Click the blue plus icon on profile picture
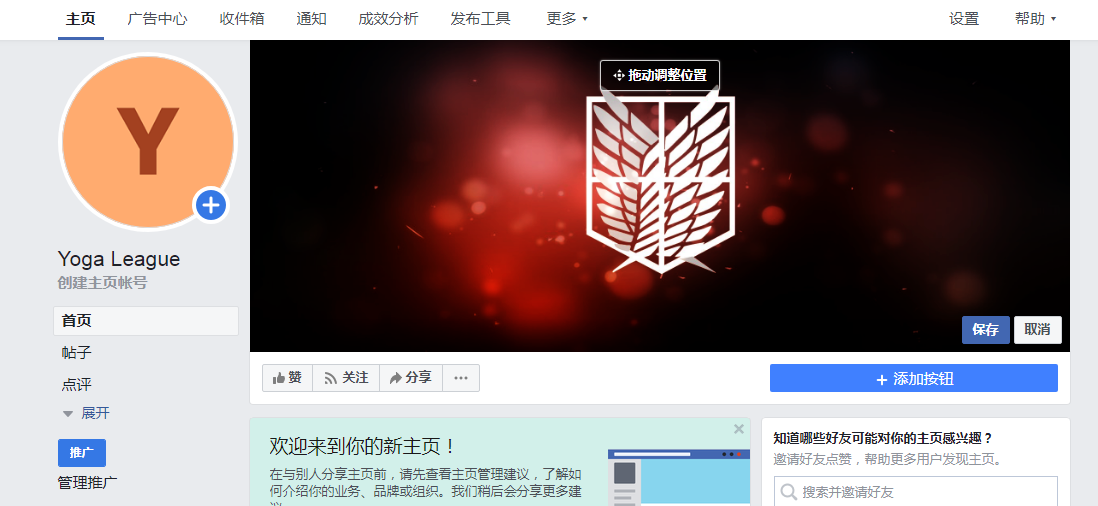1098x506 pixels. 211,206
